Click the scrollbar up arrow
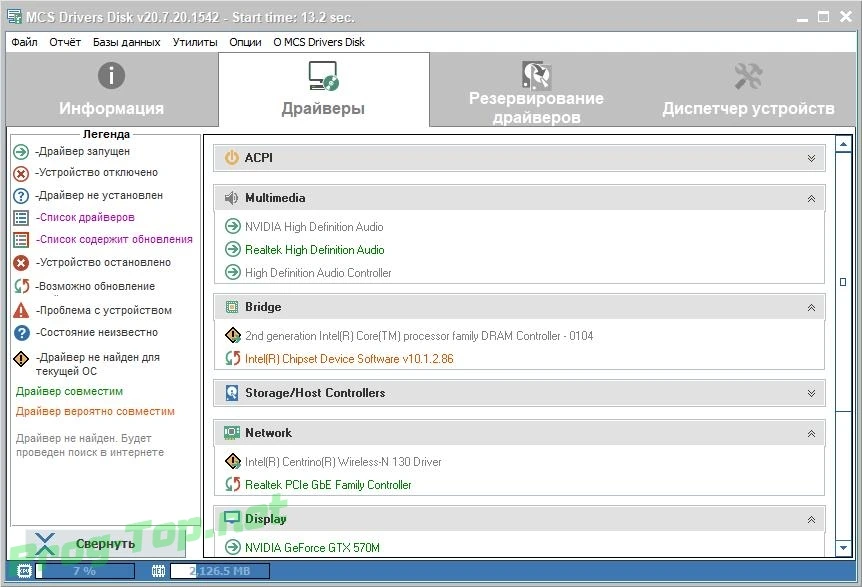The width and height of the screenshot is (862, 587). tap(843, 145)
